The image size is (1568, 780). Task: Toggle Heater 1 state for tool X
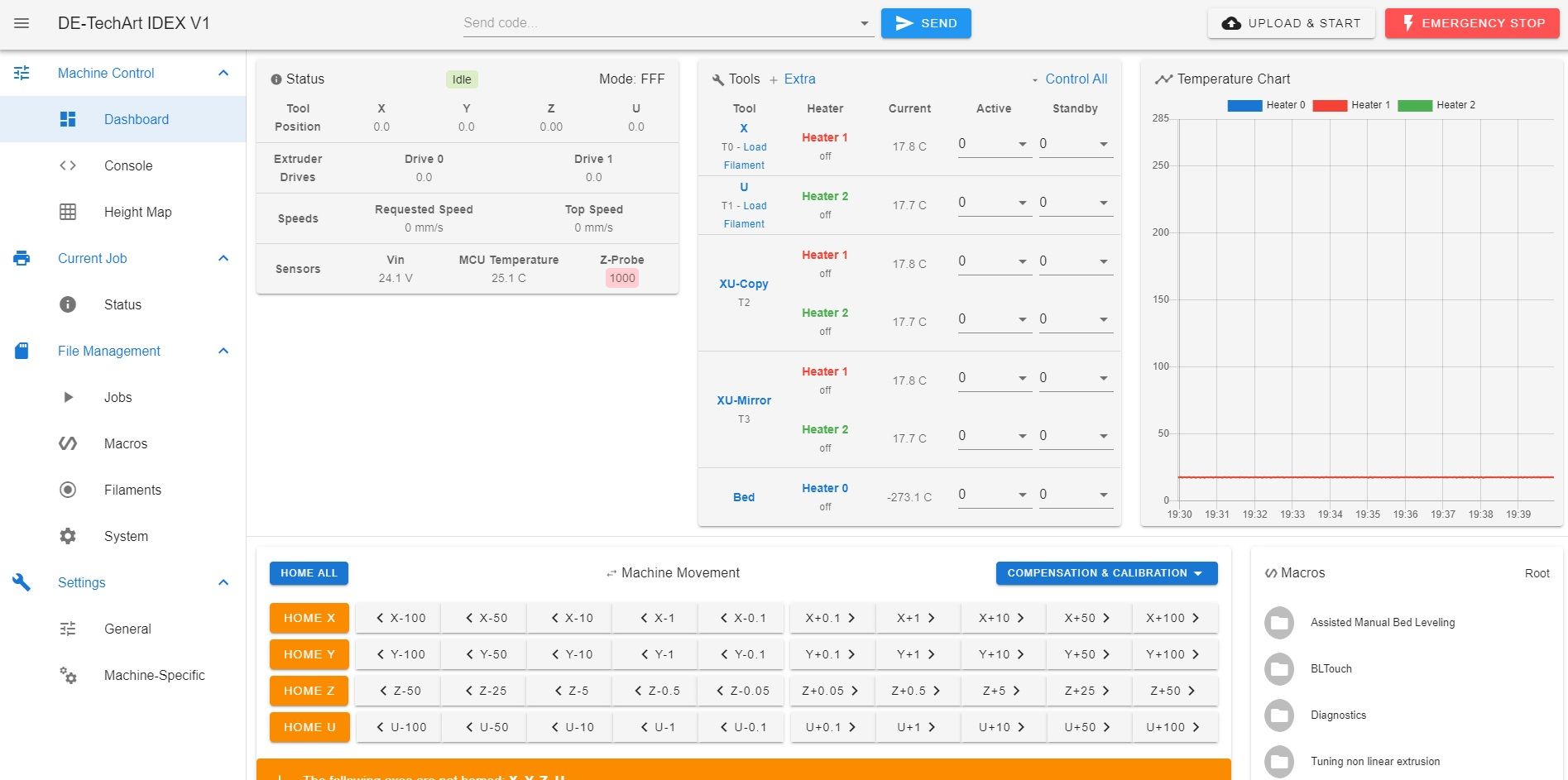click(825, 137)
